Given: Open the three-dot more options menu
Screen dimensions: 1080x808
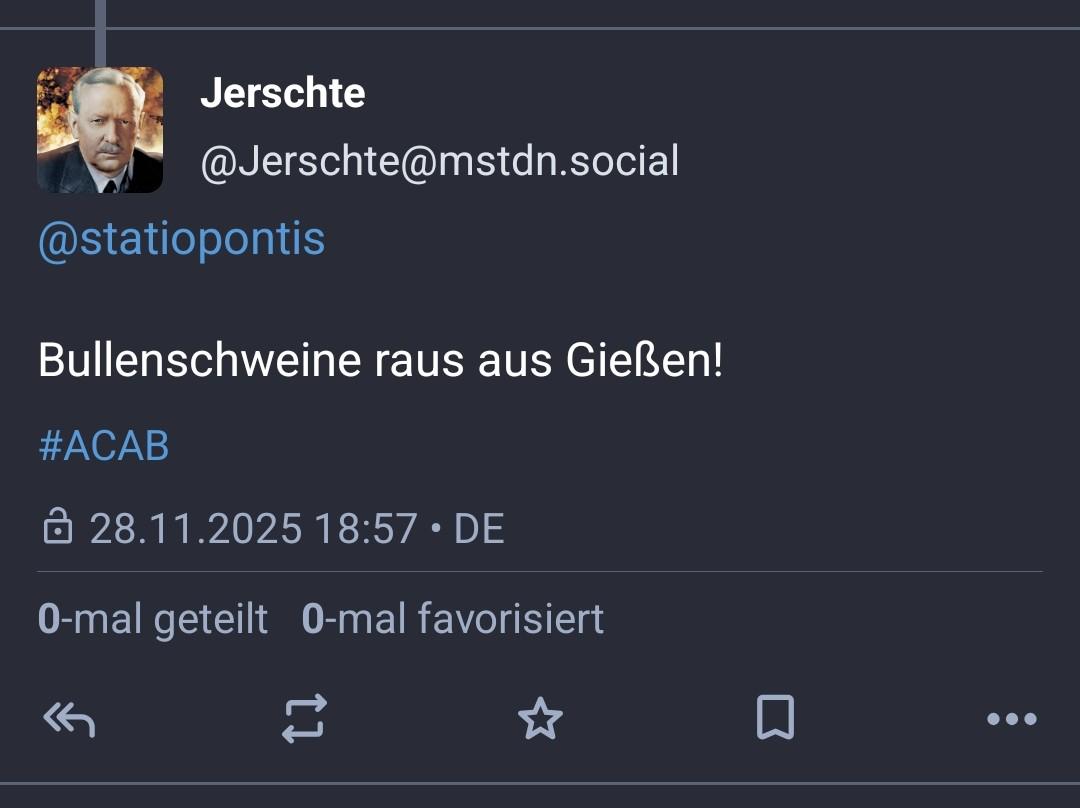Looking at the screenshot, I should (1011, 719).
